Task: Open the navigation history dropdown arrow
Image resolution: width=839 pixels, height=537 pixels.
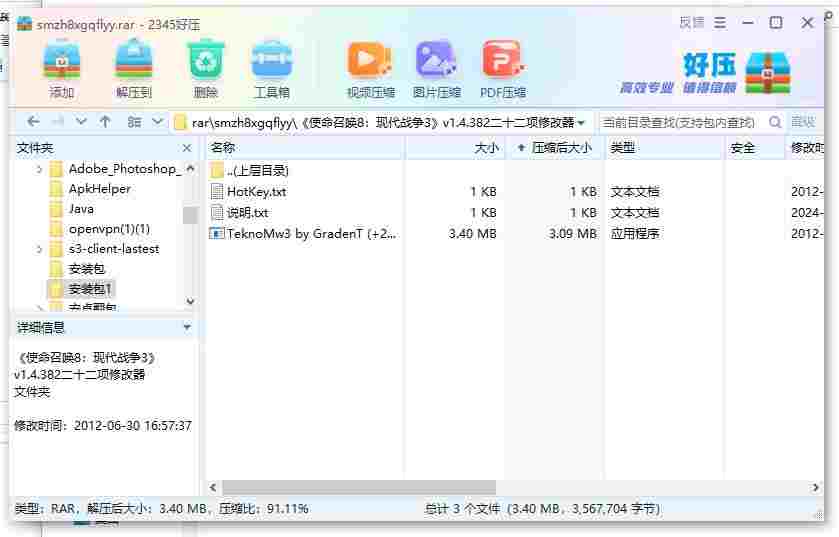Action: click(x=81, y=122)
